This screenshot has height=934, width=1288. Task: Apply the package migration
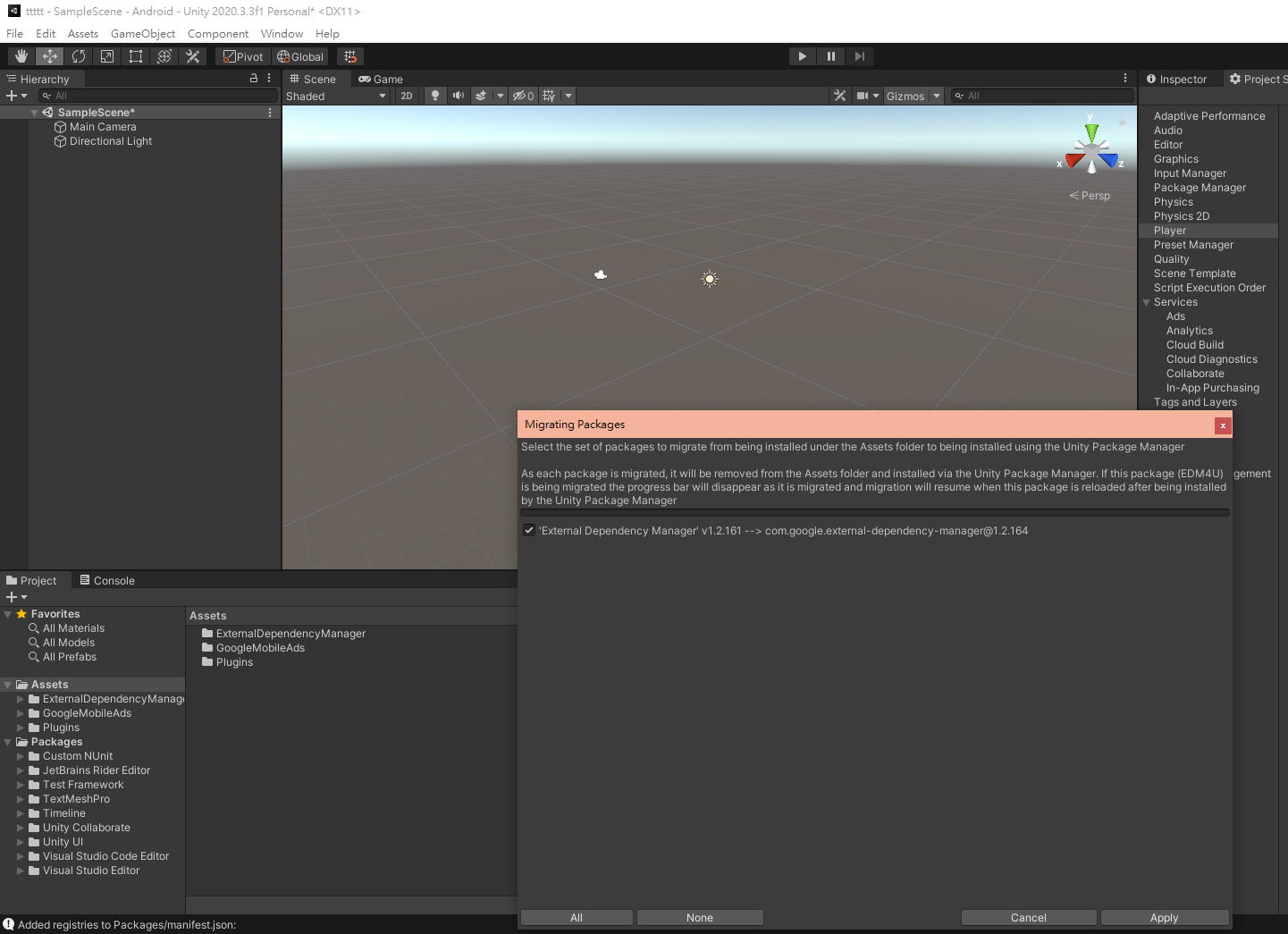tap(1165, 918)
